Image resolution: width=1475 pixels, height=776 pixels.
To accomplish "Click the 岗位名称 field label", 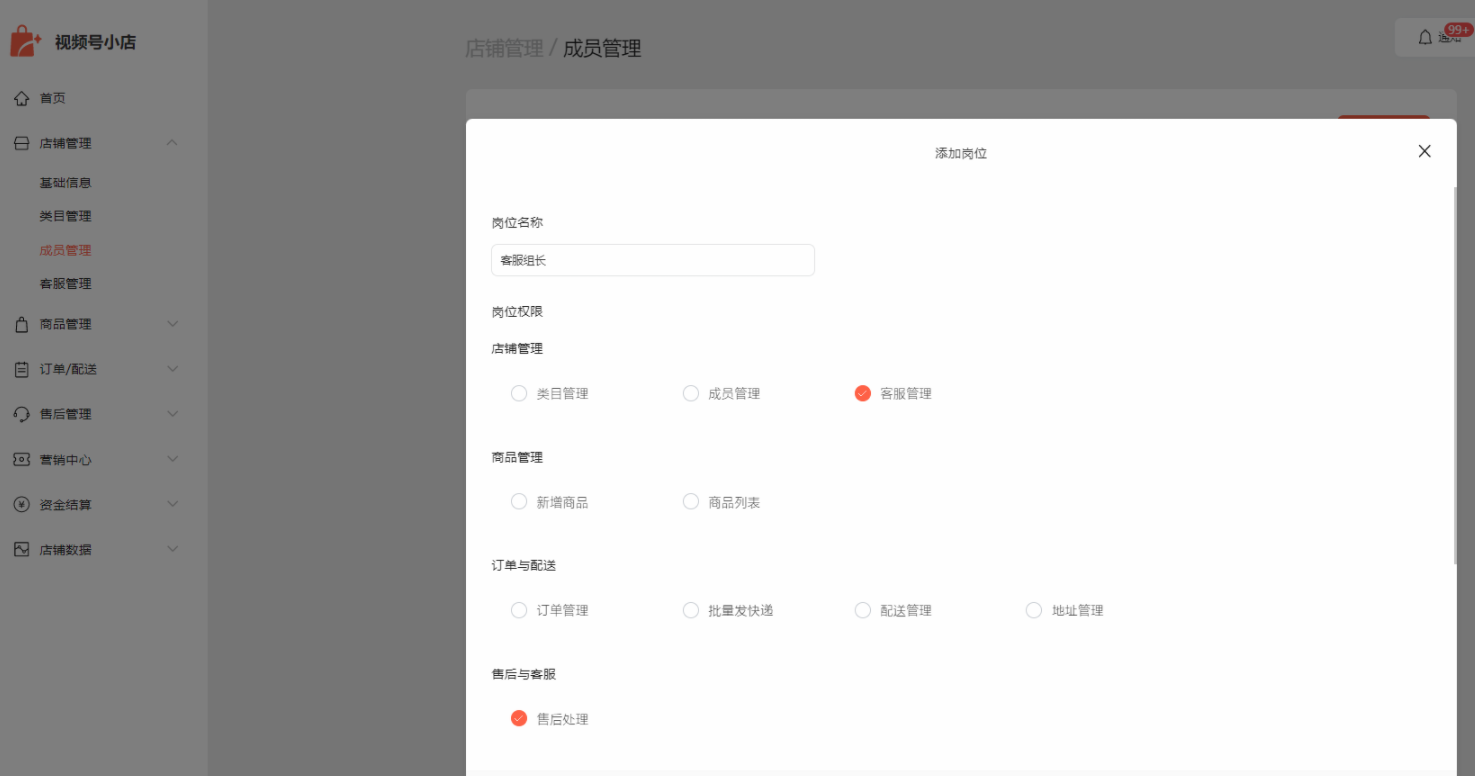I will (517, 222).
